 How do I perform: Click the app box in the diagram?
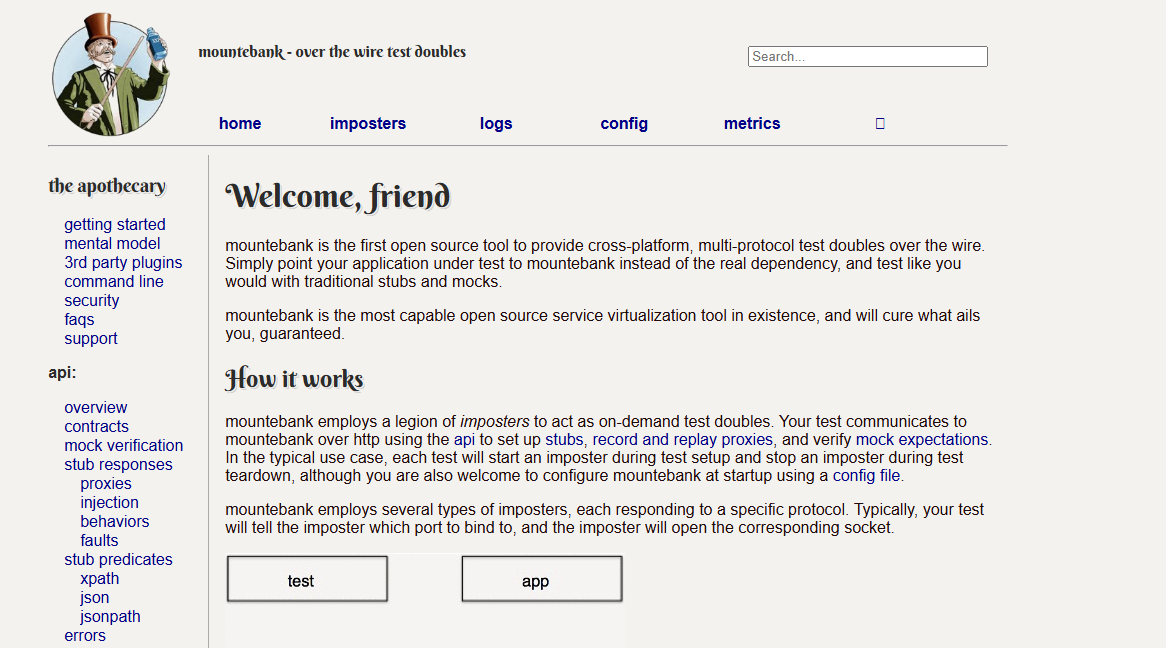[x=542, y=579]
